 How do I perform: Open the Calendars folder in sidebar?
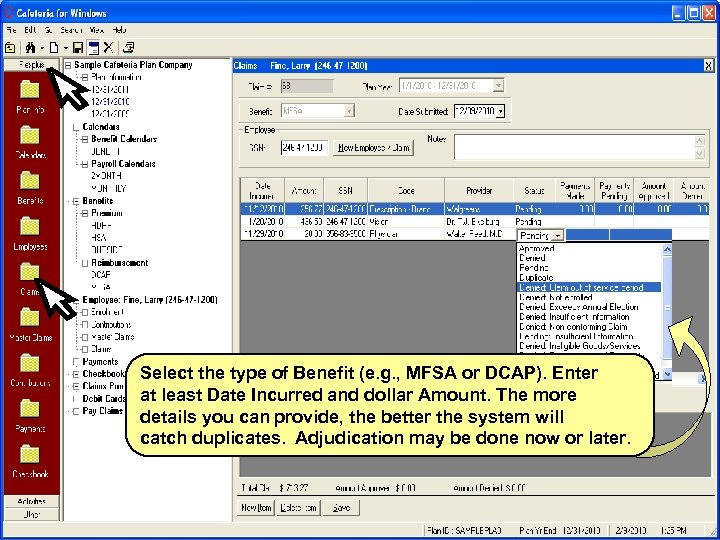tap(30, 135)
